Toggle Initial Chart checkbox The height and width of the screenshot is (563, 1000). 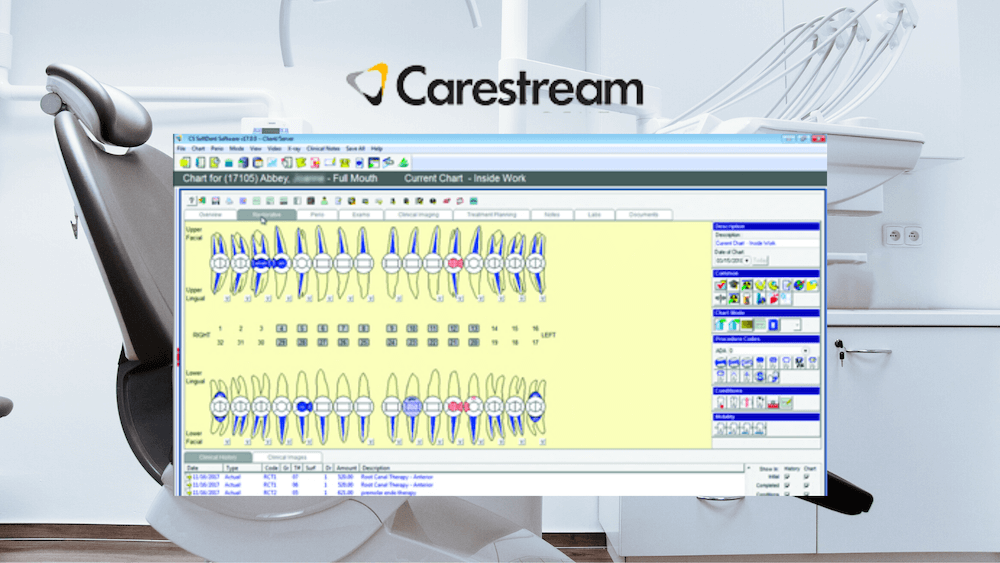pyautogui.click(x=807, y=476)
